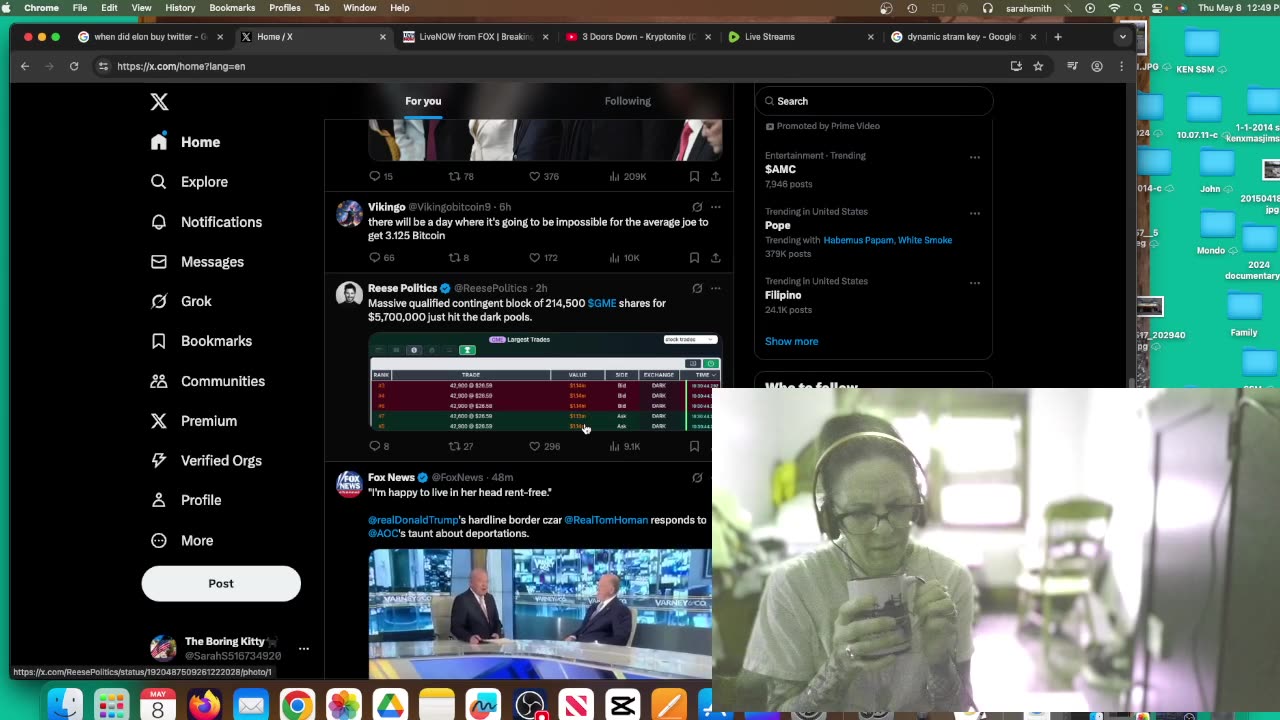Open more options on Reese Politics post
The image size is (1280, 720).
click(715, 288)
